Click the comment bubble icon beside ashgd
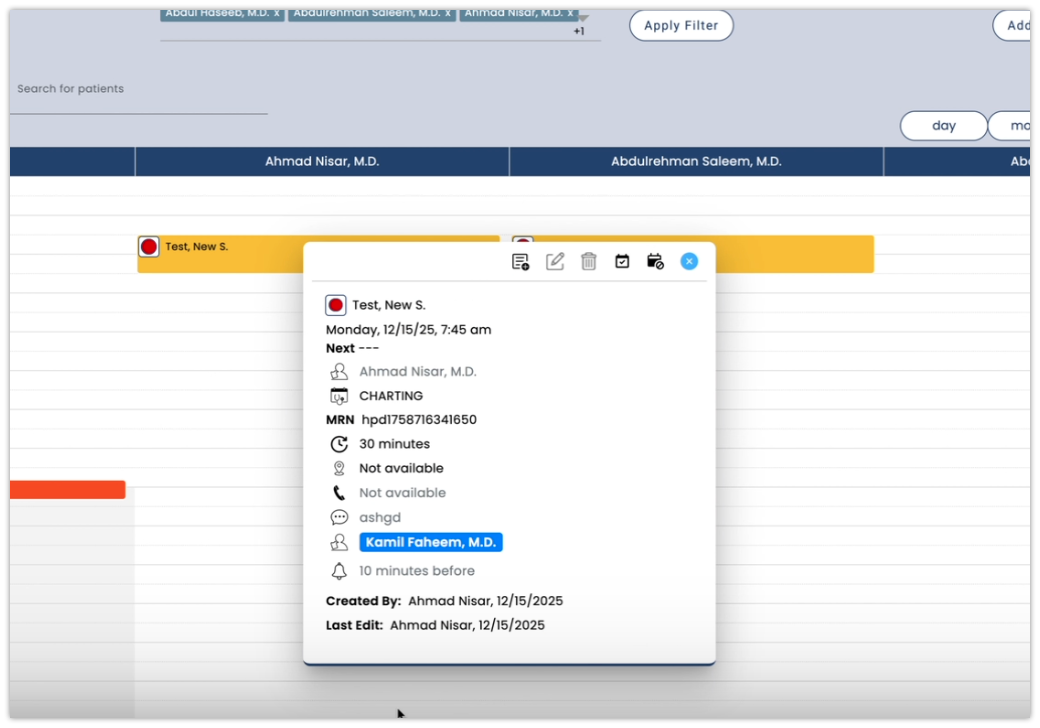Viewport: 1040px width, 728px height. tap(339, 517)
